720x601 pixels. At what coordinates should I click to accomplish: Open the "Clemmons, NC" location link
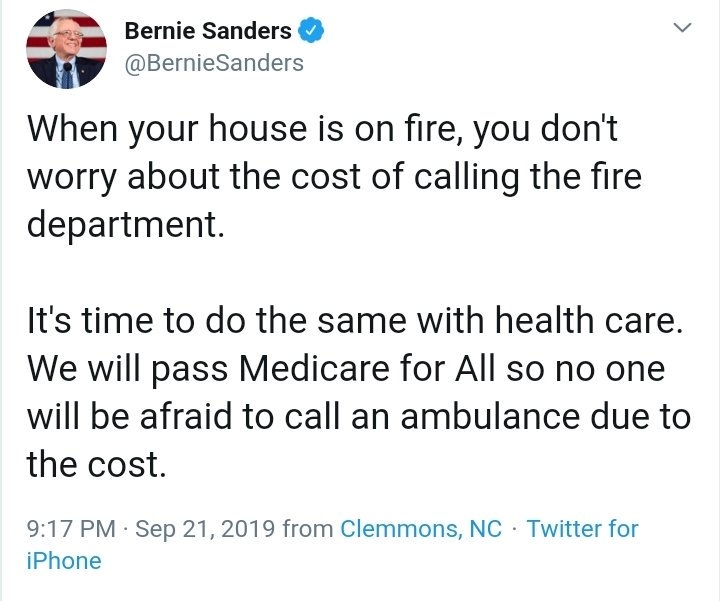421,528
